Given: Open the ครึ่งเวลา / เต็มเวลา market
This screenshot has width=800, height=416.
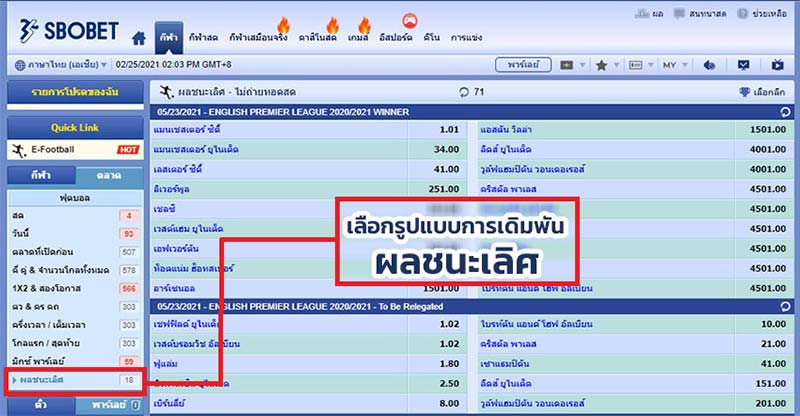Looking at the screenshot, I should click(x=76, y=325).
